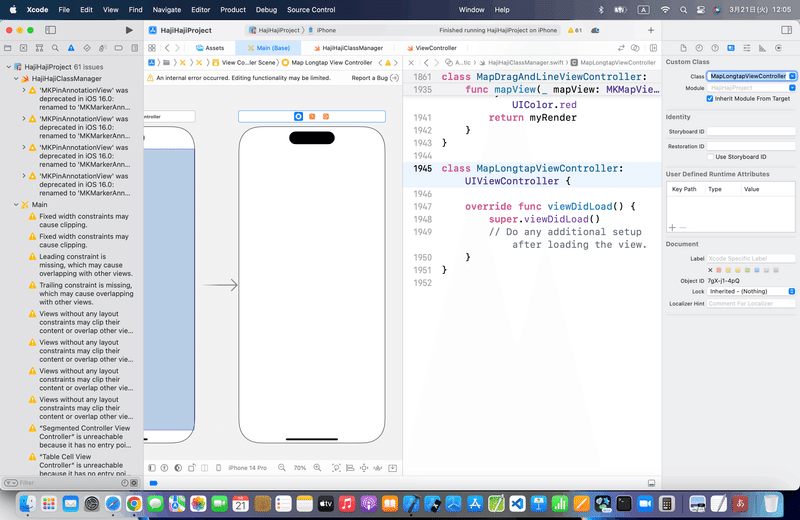Select the red document label color
This screenshot has width=800, height=520.
(719, 270)
